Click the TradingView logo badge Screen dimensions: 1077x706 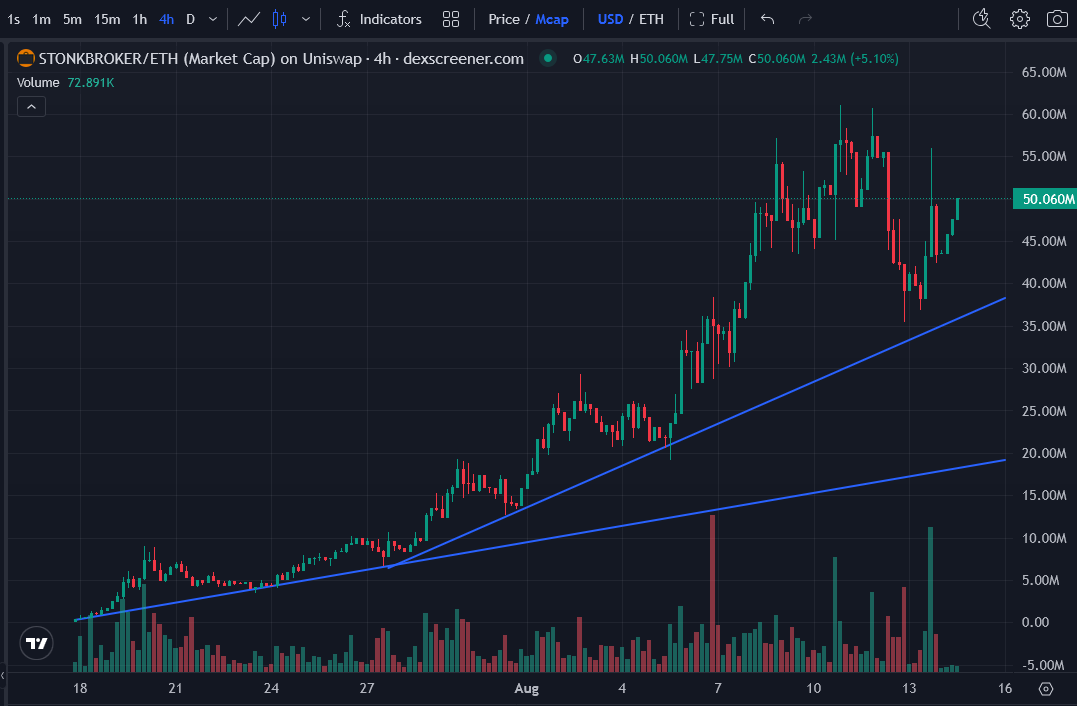pos(36,643)
